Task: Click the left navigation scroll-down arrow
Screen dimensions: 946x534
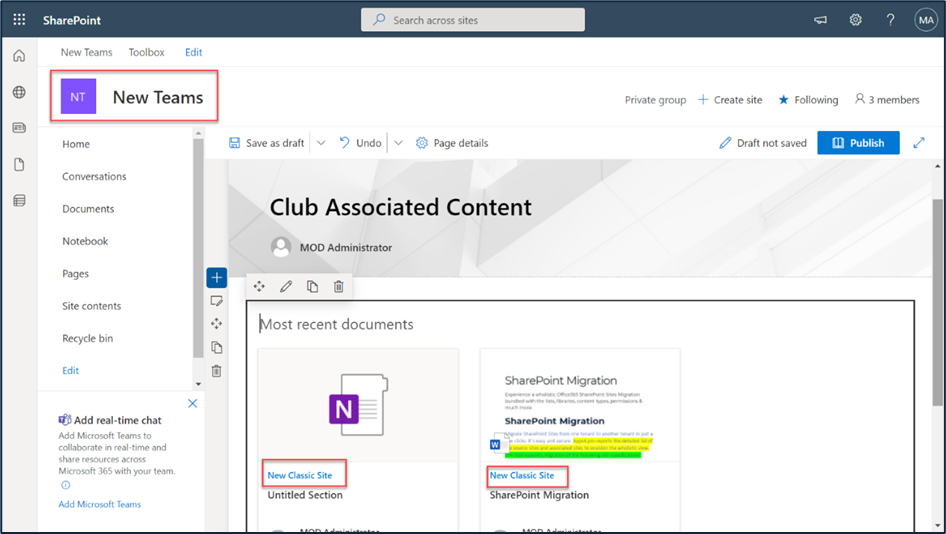Action: click(198, 384)
